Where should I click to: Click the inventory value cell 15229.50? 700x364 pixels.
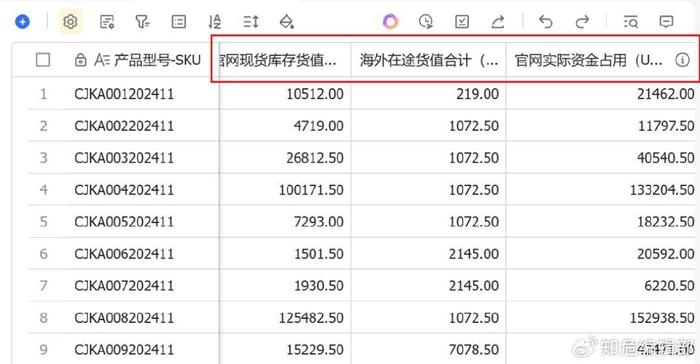point(285,349)
